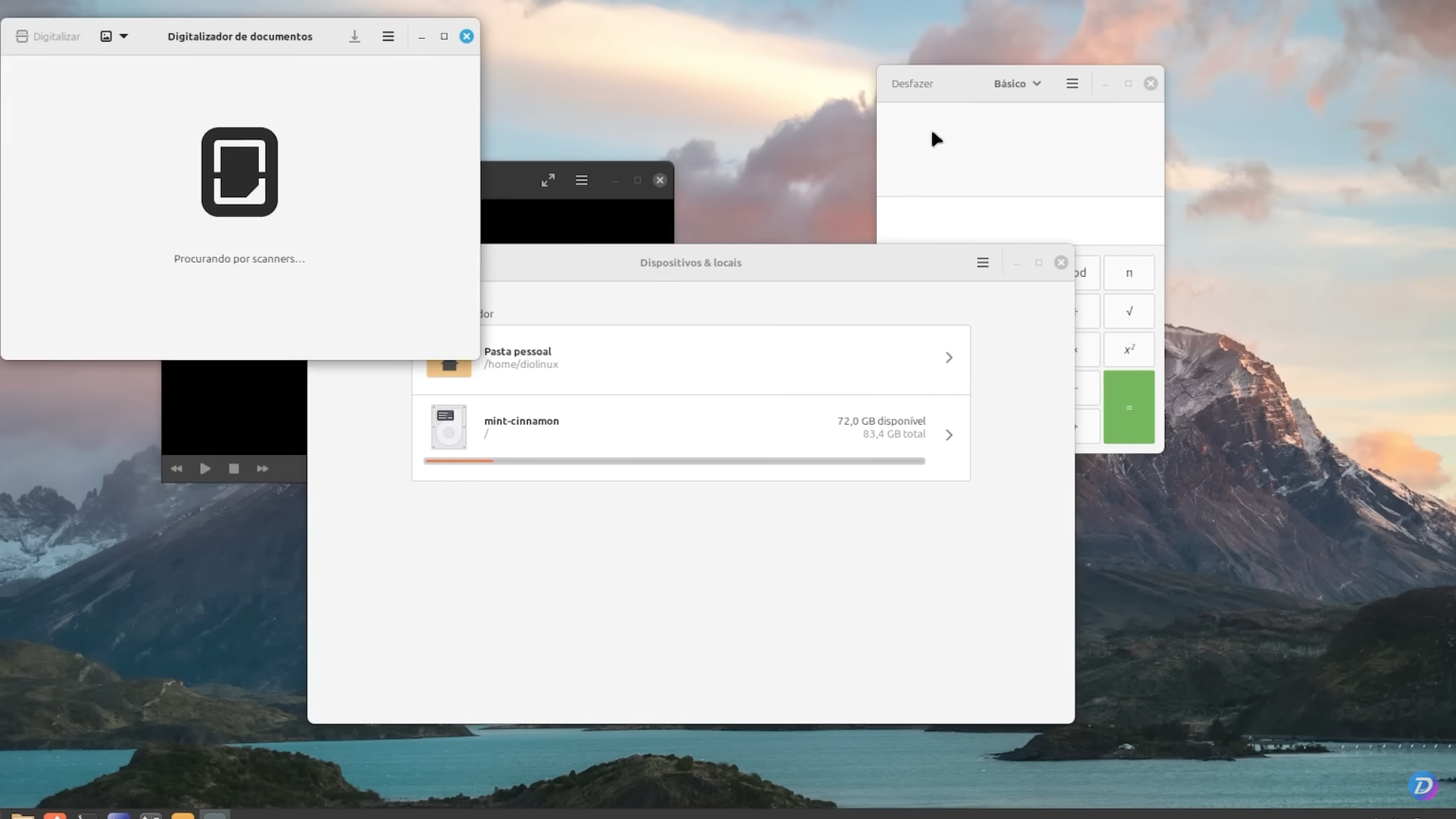Click the image source icon in scanner toolbar
Viewport: 1456px width, 819px height.
[x=104, y=36]
